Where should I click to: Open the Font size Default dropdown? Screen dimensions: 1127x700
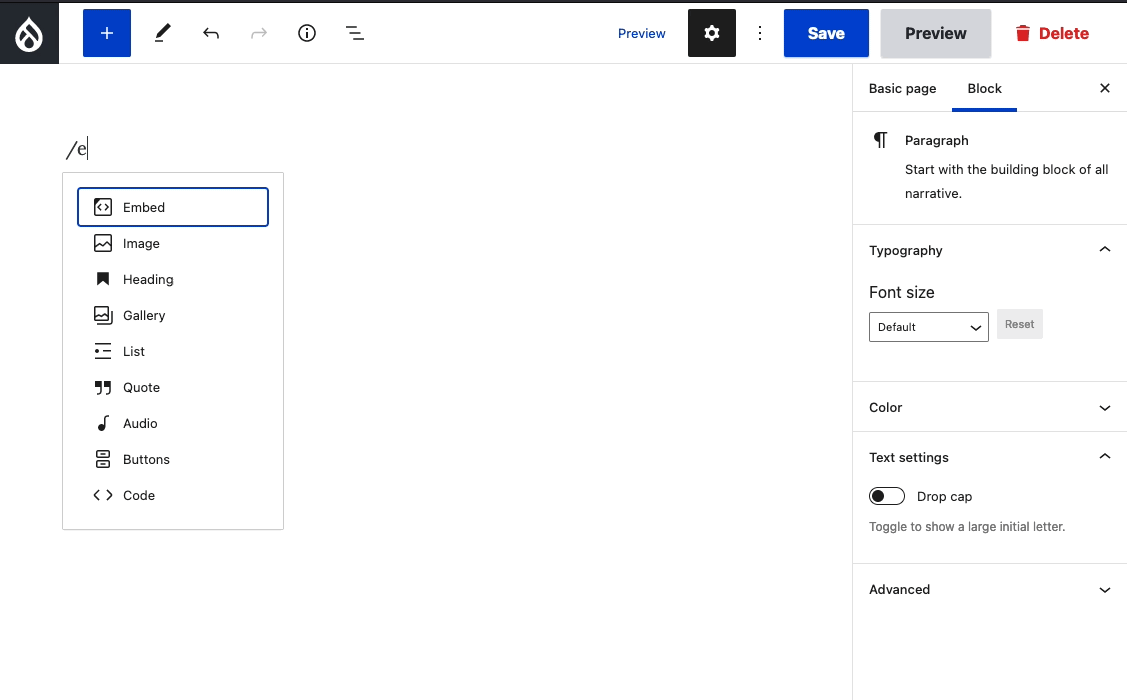point(928,327)
